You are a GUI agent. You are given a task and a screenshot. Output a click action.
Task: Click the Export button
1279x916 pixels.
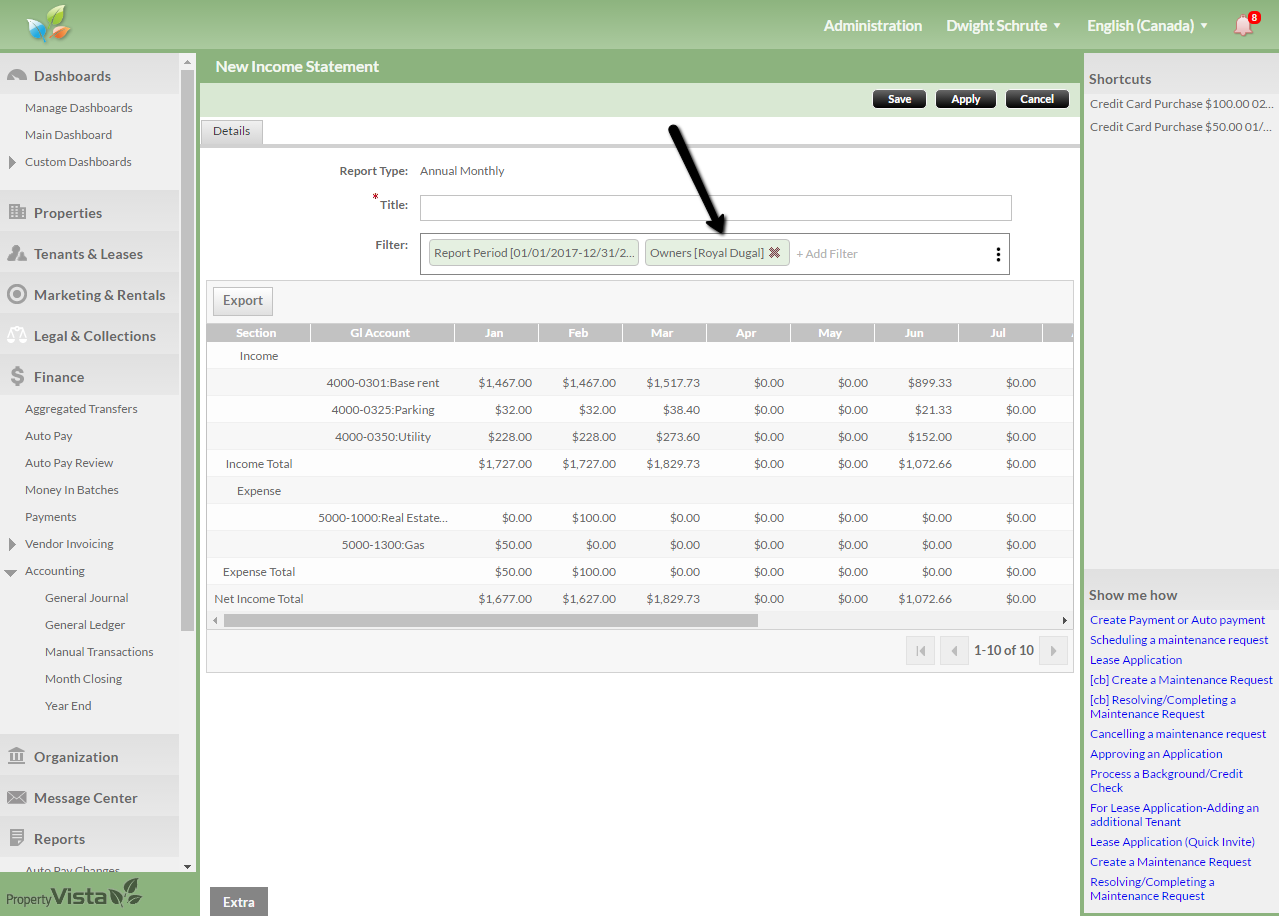242,301
